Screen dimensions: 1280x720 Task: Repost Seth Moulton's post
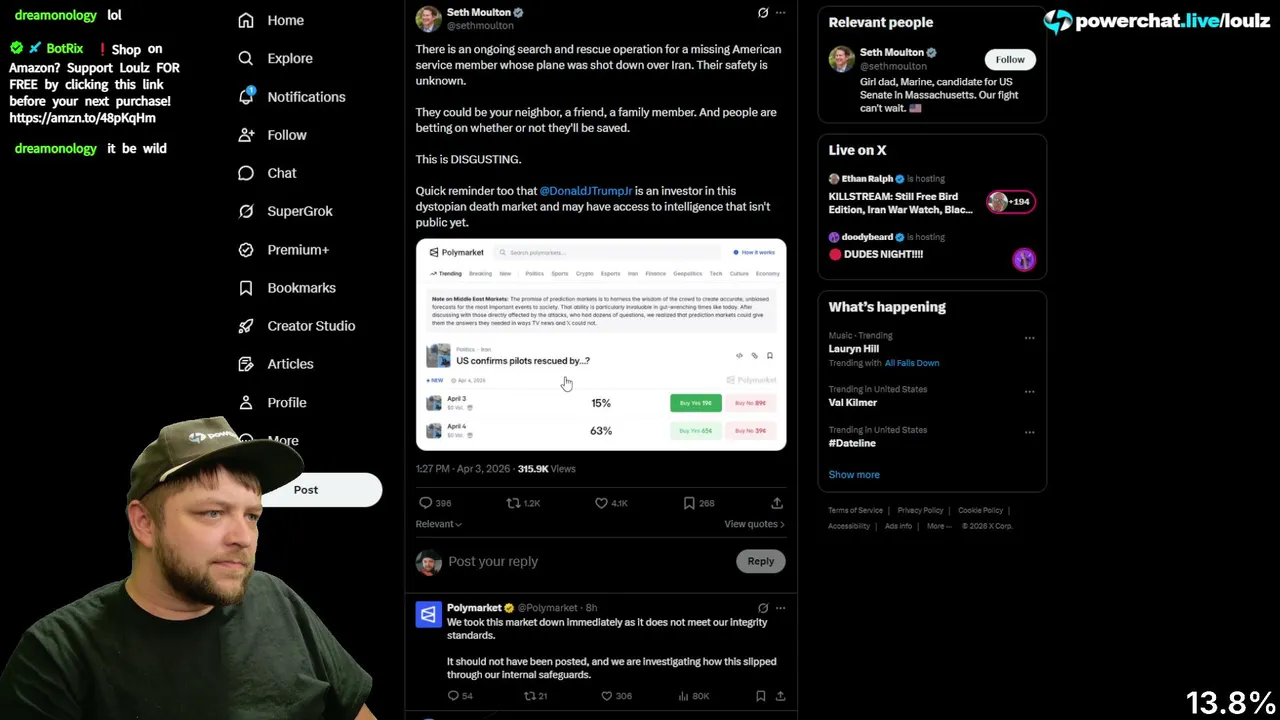tap(523, 503)
